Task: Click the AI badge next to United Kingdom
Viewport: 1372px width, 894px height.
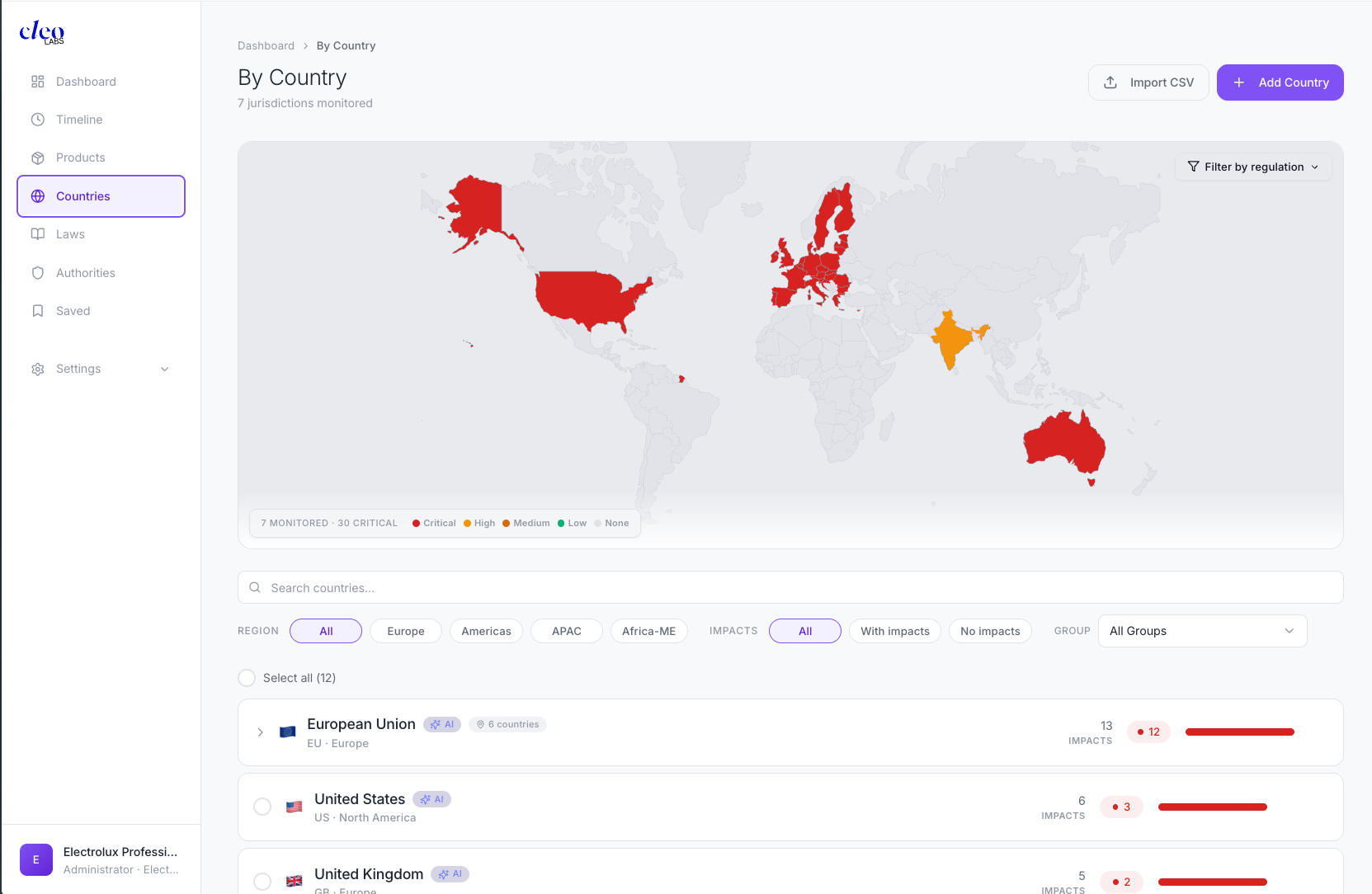Action: [450, 874]
